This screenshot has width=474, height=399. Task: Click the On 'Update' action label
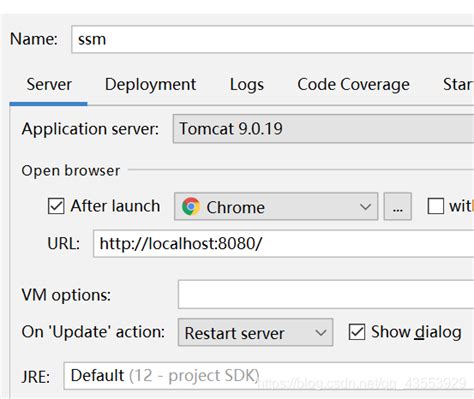pyautogui.click(x=93, y=332)
